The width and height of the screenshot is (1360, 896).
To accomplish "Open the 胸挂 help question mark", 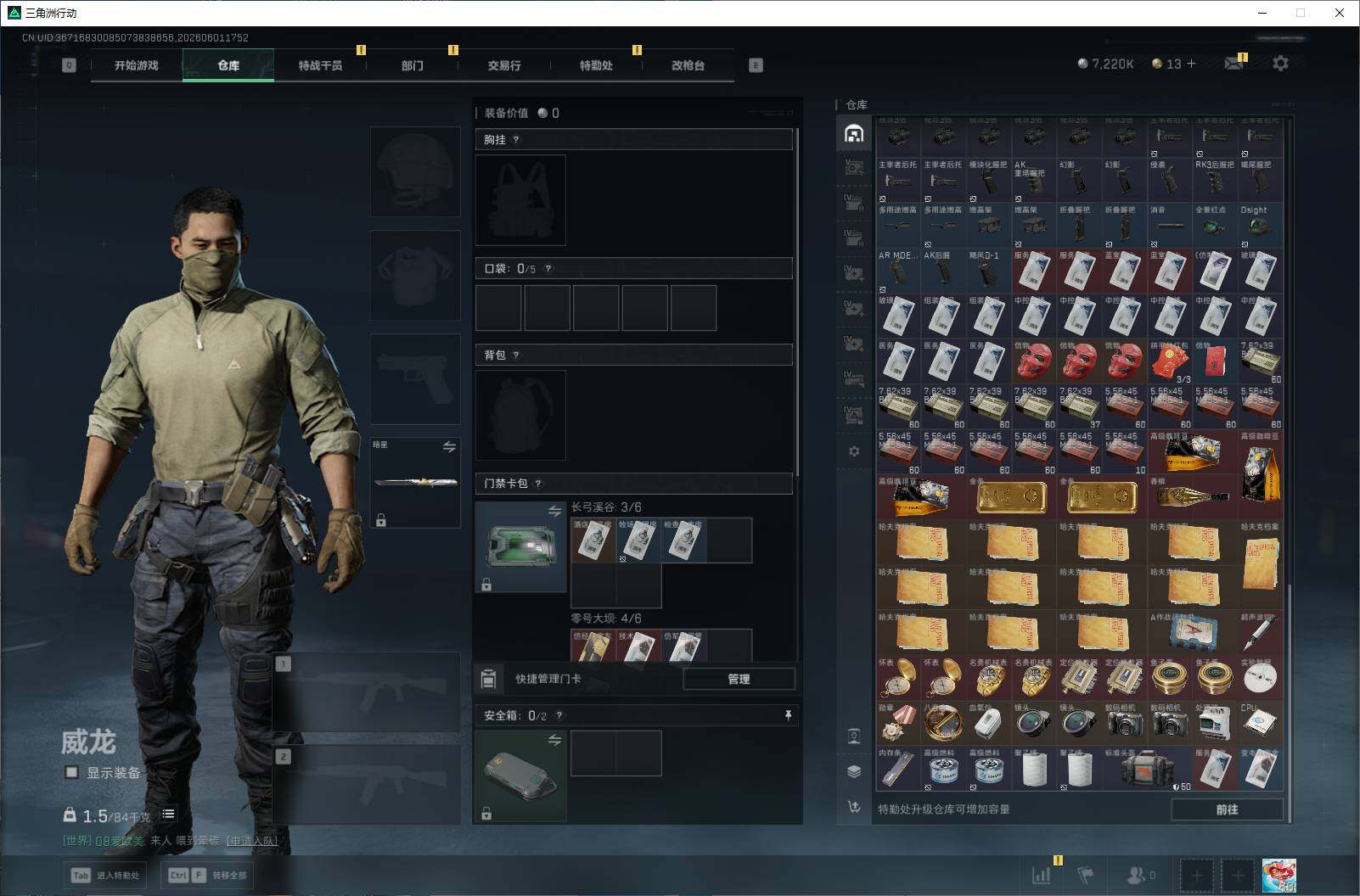I will pyautogui.click(x=516, y=139).
